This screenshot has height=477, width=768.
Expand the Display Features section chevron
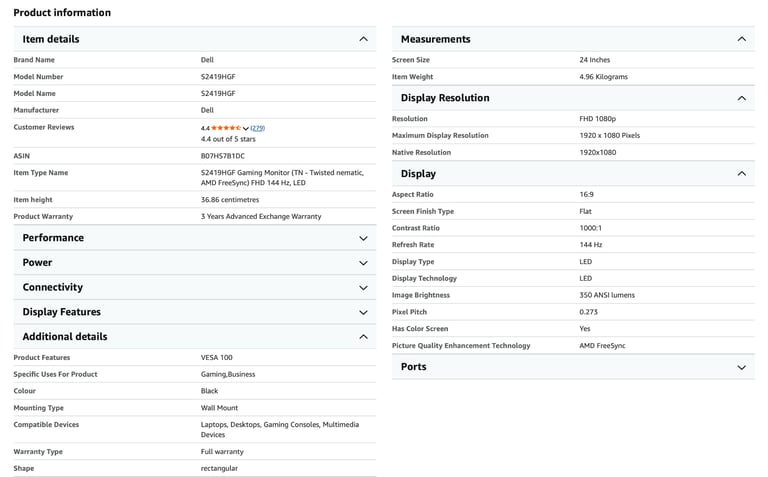pyautogui.click(x=363, y=312)
